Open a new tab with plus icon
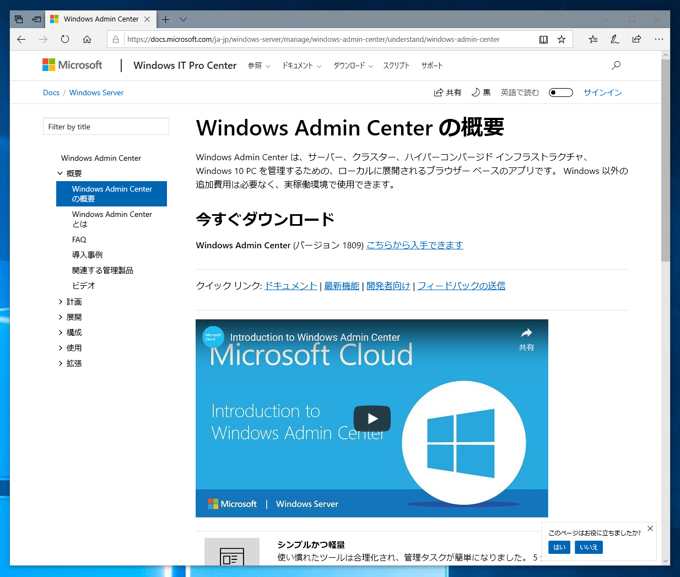Screen dimensions: 680x577 tap(165, 19)
